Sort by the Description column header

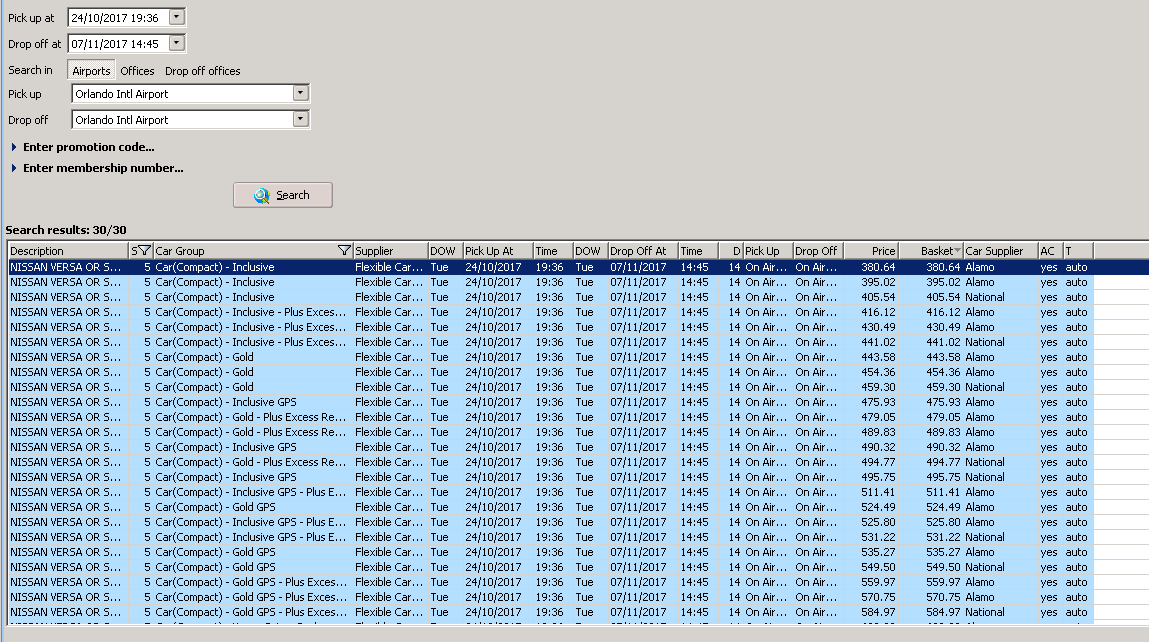(x=68, y=251)
